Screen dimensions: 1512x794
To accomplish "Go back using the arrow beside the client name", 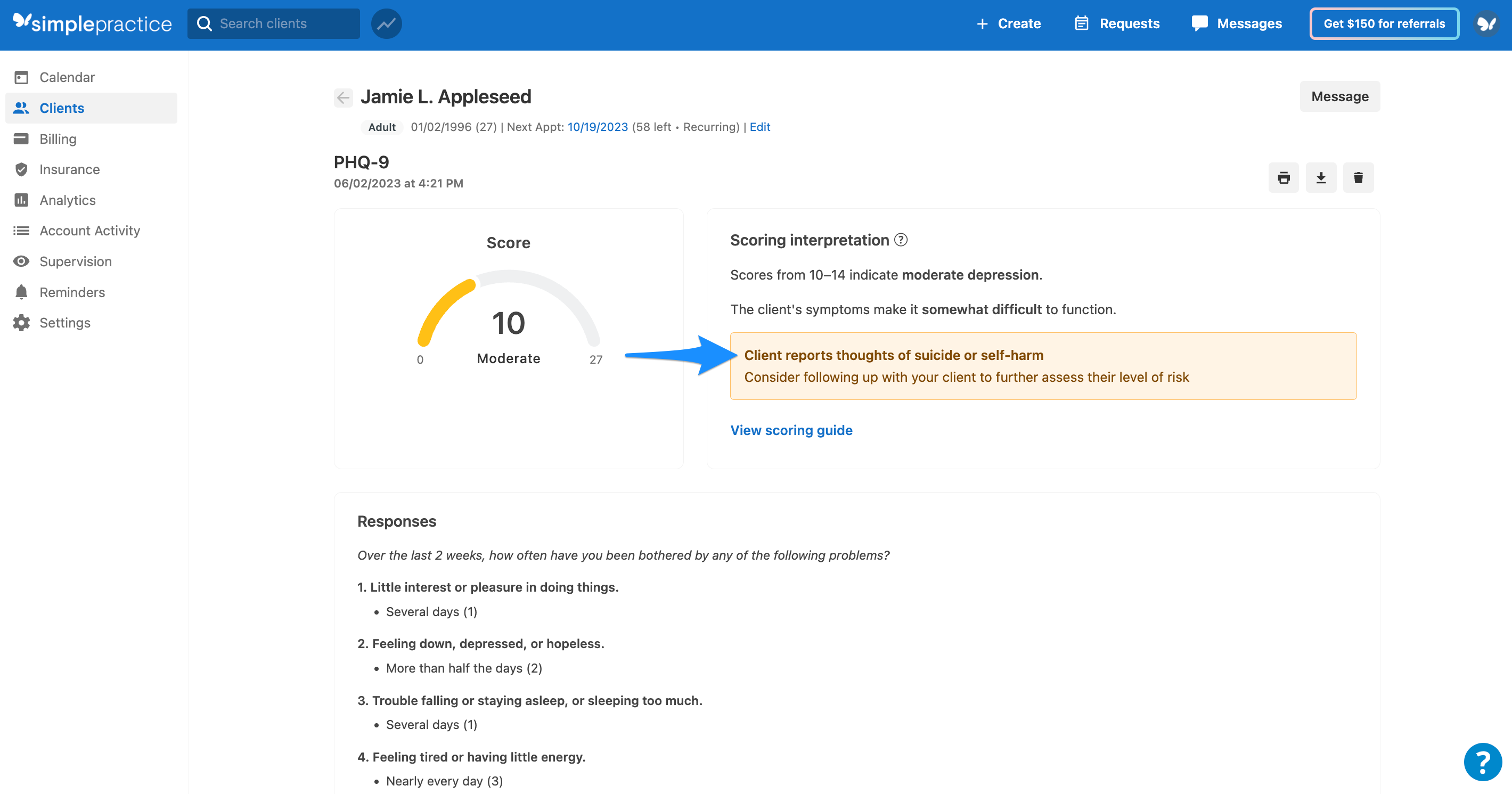I will (343, 97).
